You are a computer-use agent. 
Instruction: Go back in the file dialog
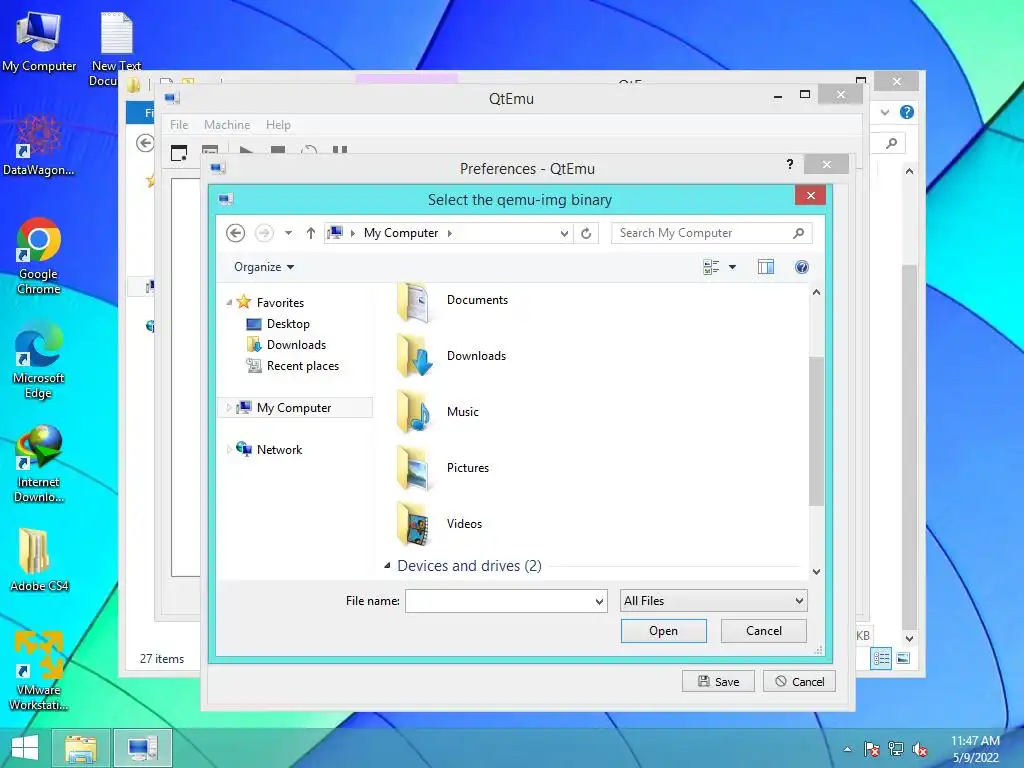pos(236,233)
